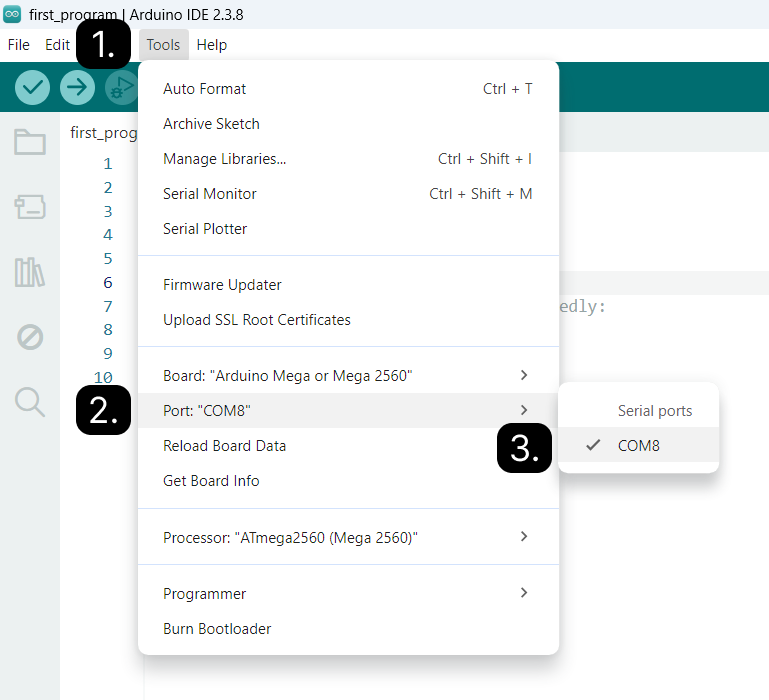Start the Debug play button
Image resolution: width=769 pixels, height=700 pixels.
[x=122, y=87]
